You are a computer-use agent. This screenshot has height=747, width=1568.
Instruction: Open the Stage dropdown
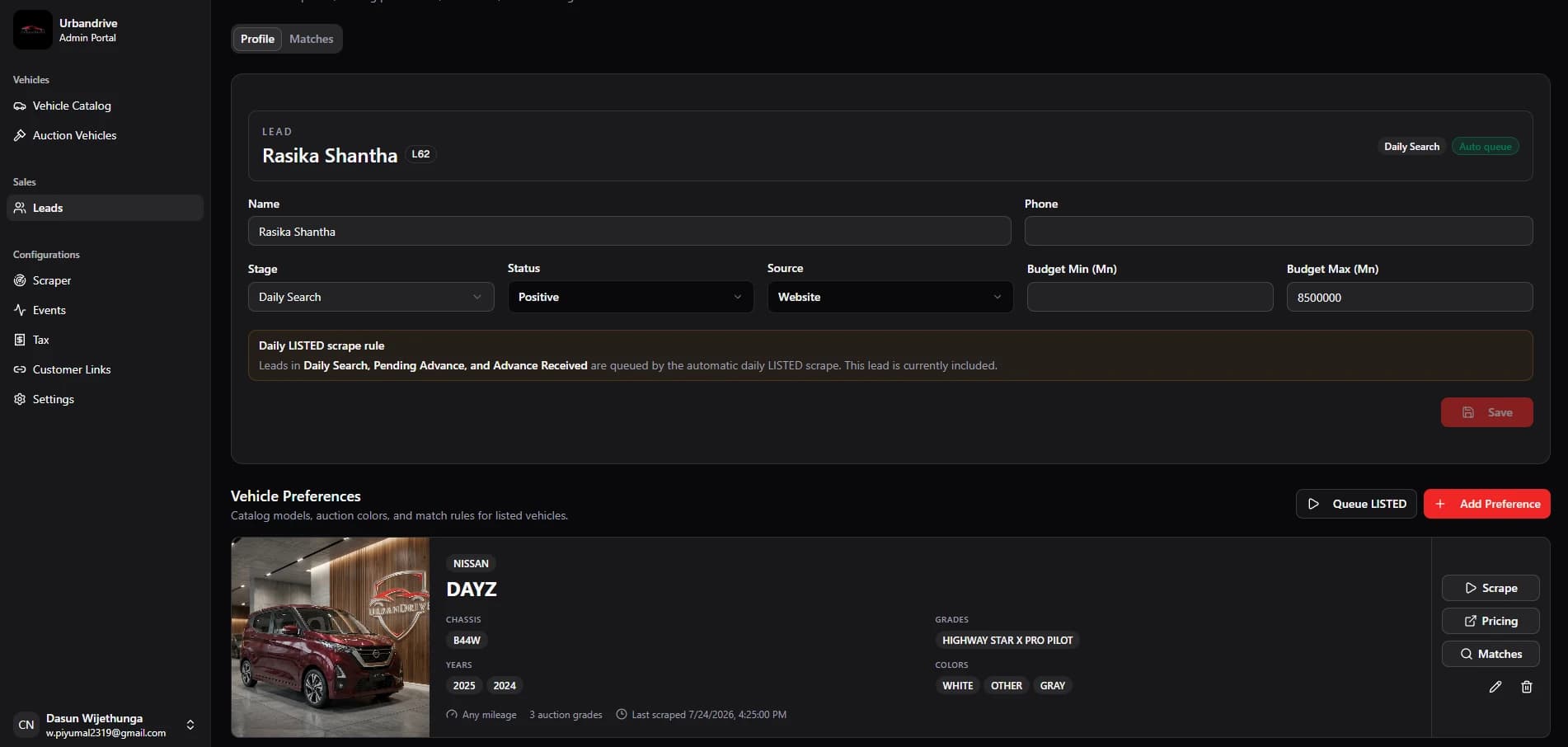(371, 297)
